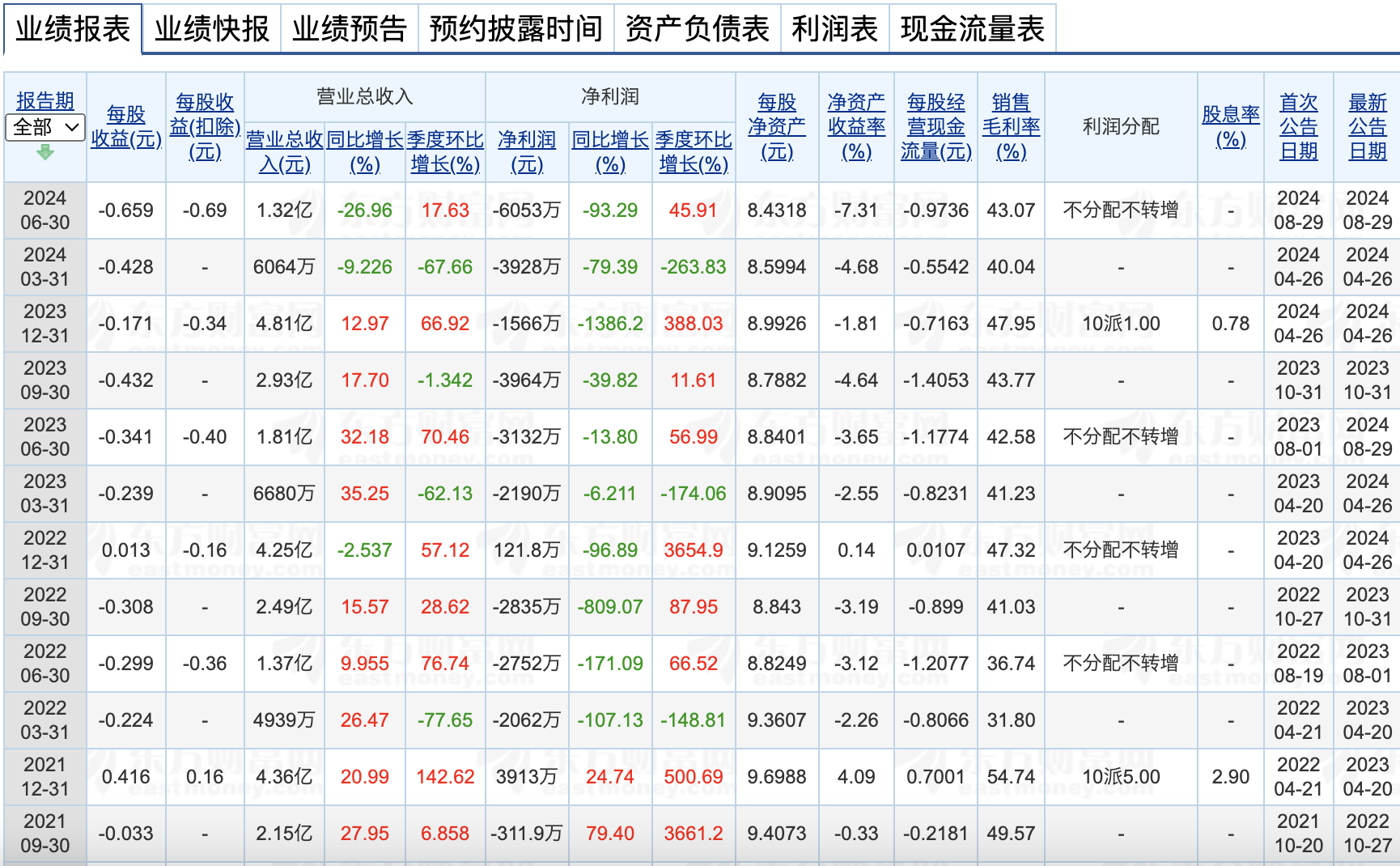Click the 2023 12-31 report period cell
The image size is (1400, 866).
point(45,324)
